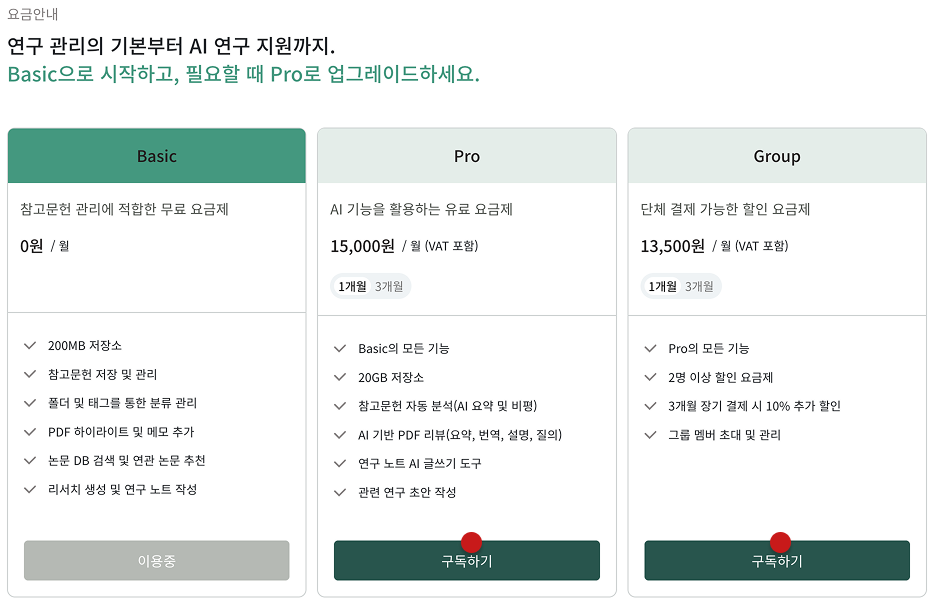Click 구독하기 button under Pro plan
This screenshot has width=934, height=604.
[467, 562]
